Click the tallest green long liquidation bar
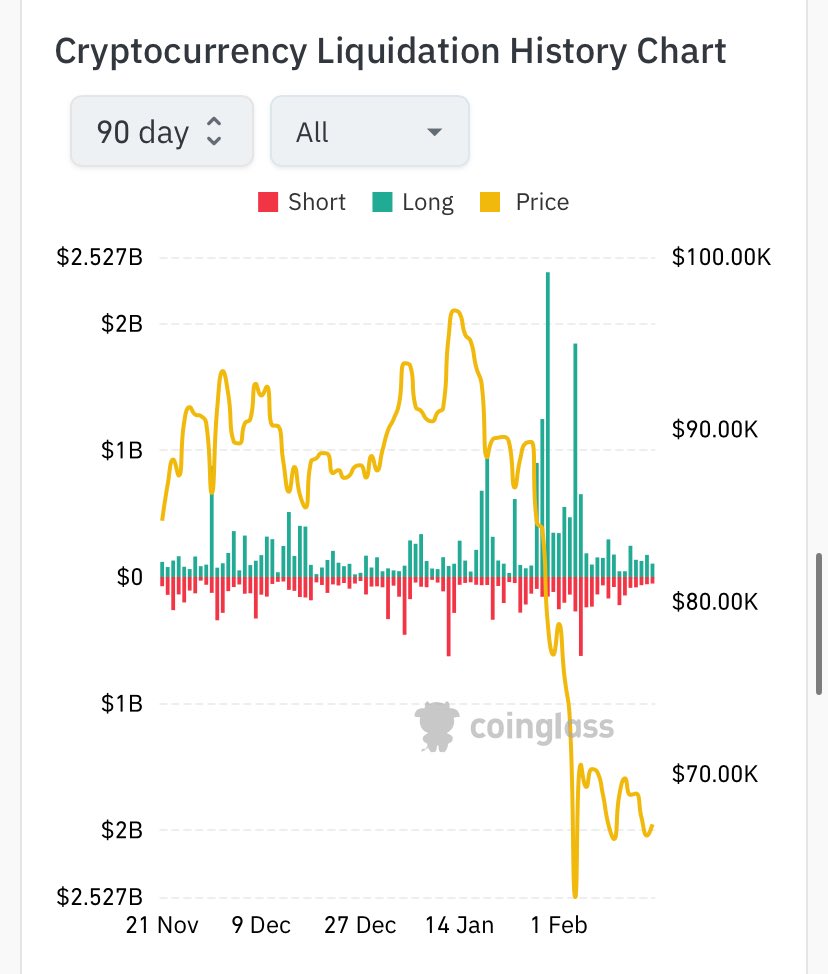This screenshot has width=828, height=974. coord(548,420)
